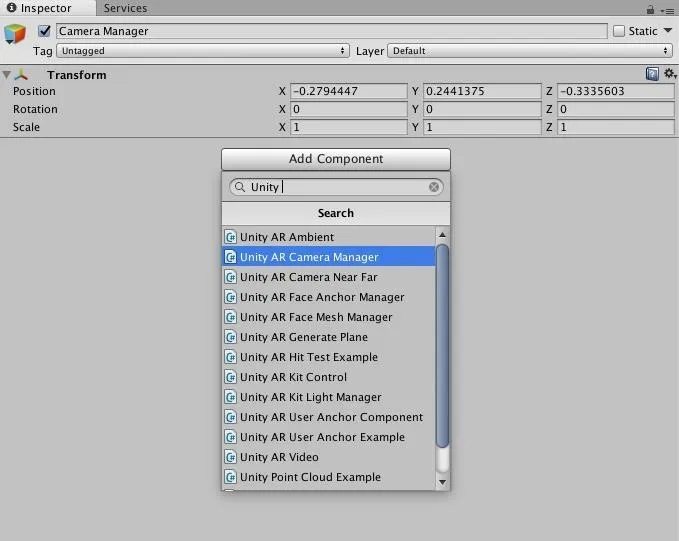Clear the component search text
679x541 pixels.
click(433, 187)
